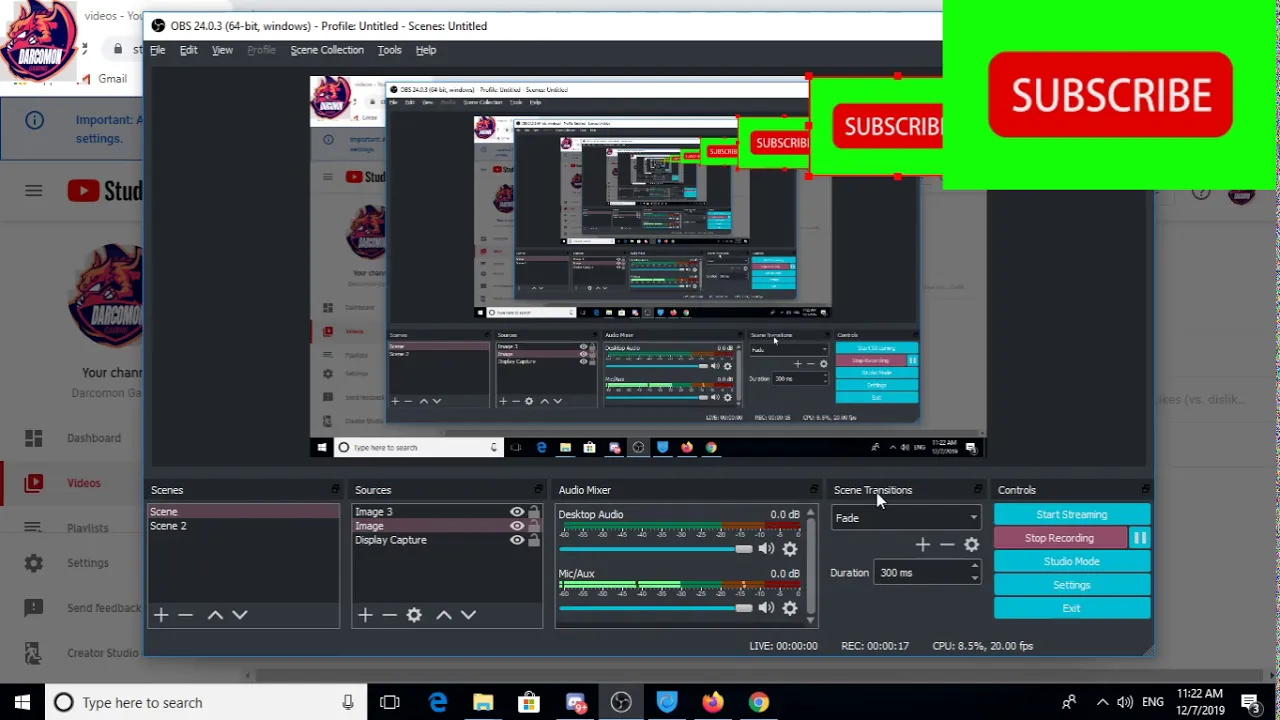1280x720 pixels.
Task: Remove the selected source using minus icon
Action: (x=389, y=615)
